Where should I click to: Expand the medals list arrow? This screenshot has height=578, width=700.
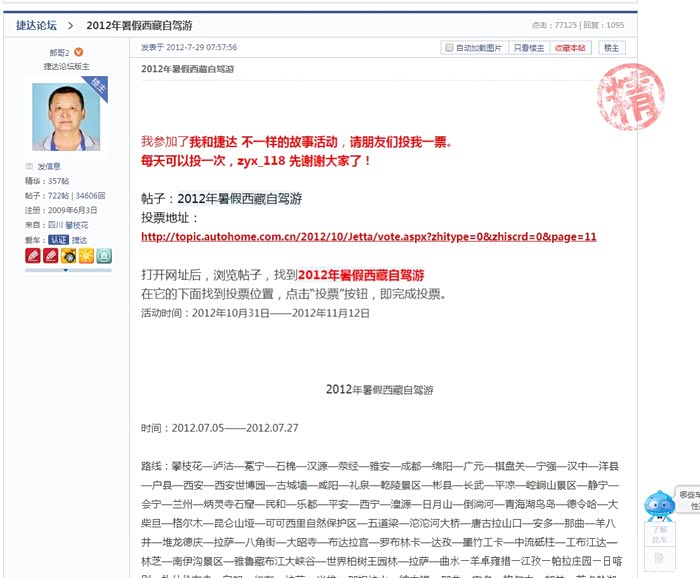66,270
